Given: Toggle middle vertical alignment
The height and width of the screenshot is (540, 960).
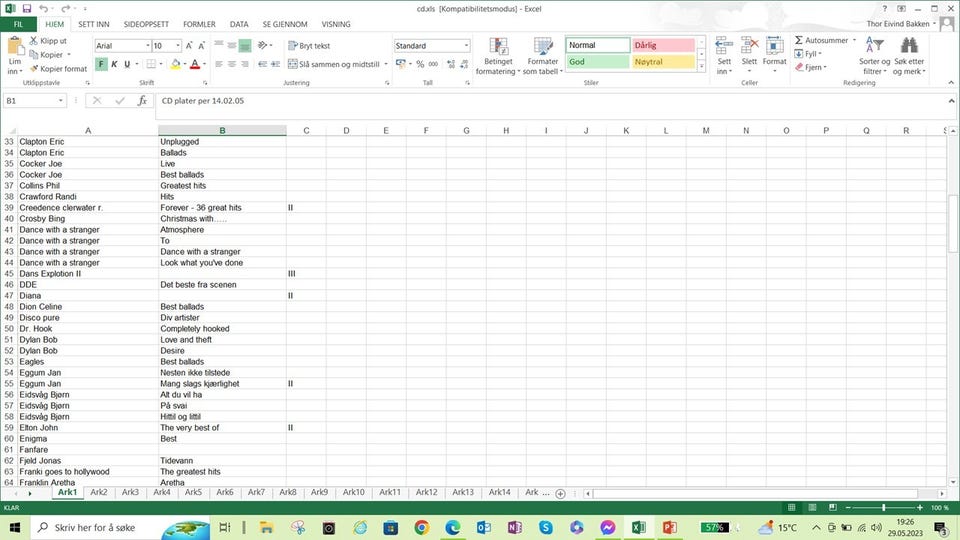Looking at the screenshot, I should click(x=231, y=45).
